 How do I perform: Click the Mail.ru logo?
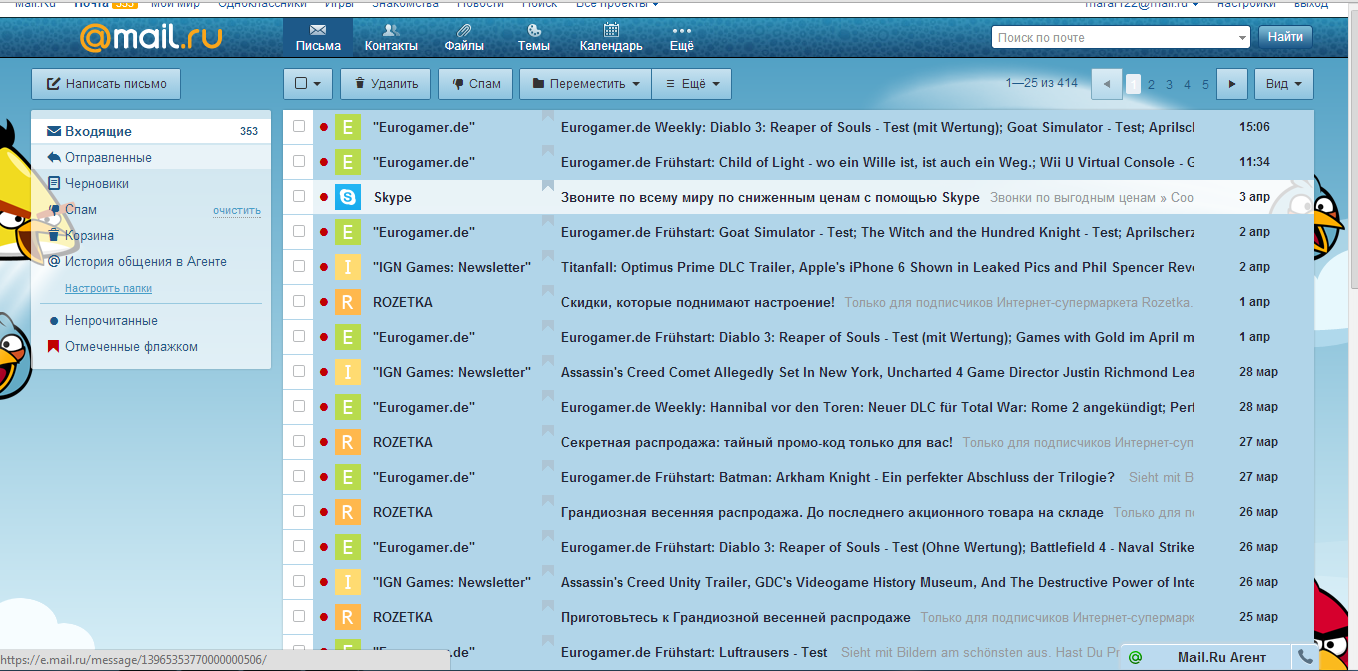click(x=151, y=38)
